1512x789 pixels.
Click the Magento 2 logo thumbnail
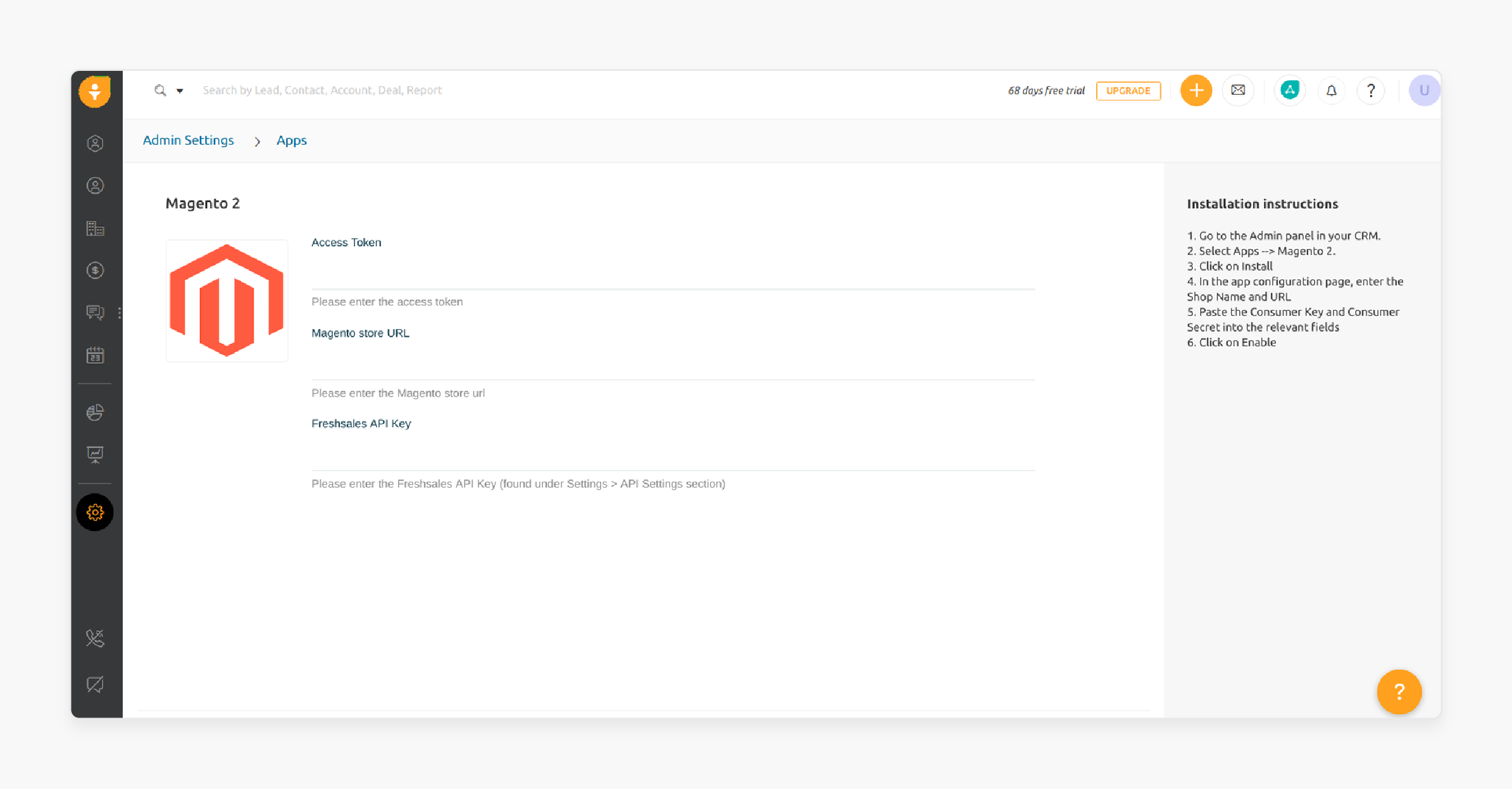click(227, 301)
